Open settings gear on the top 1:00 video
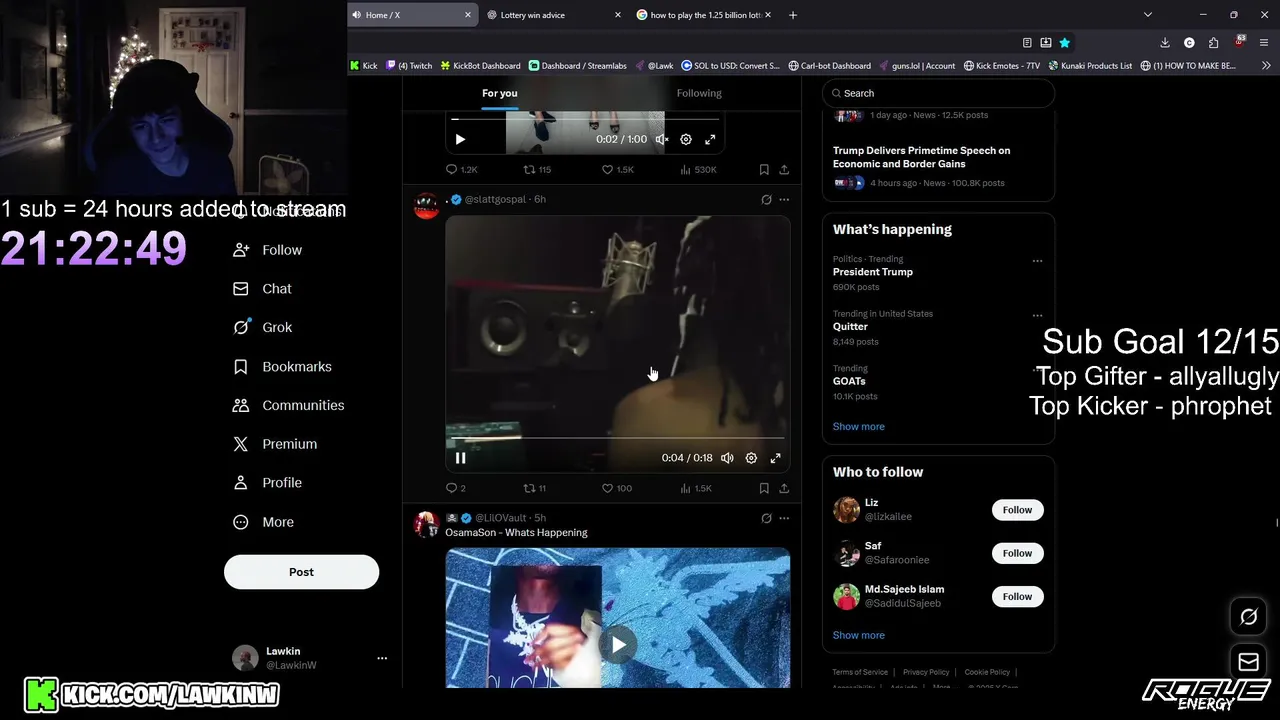Image resolution: width=1280 pixels, height=720 pixels. tap(686, 140)
